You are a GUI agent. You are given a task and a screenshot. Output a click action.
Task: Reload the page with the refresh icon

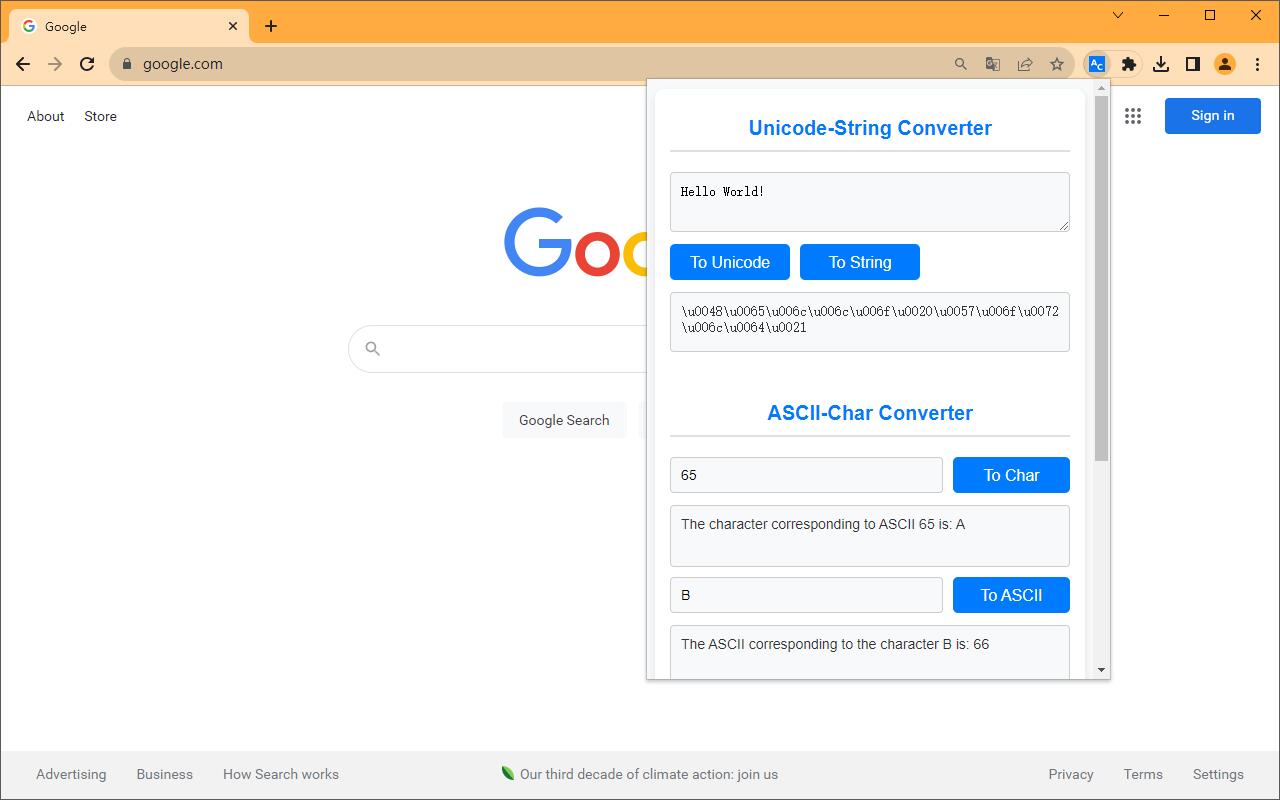pos(87,63)
